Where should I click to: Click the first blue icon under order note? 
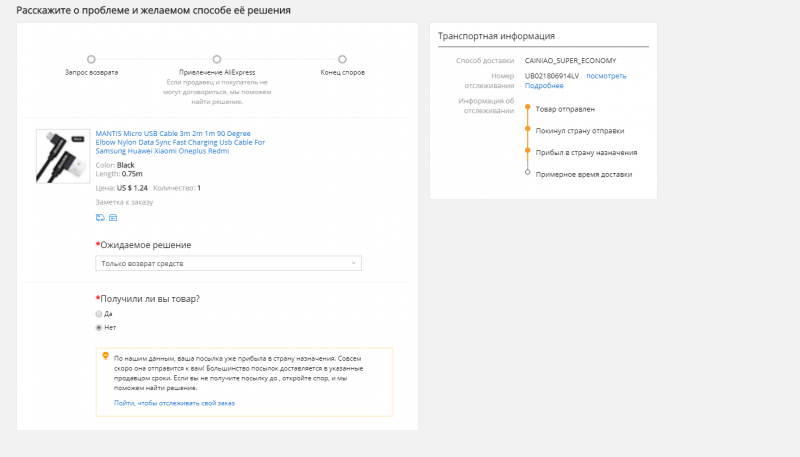100,217
